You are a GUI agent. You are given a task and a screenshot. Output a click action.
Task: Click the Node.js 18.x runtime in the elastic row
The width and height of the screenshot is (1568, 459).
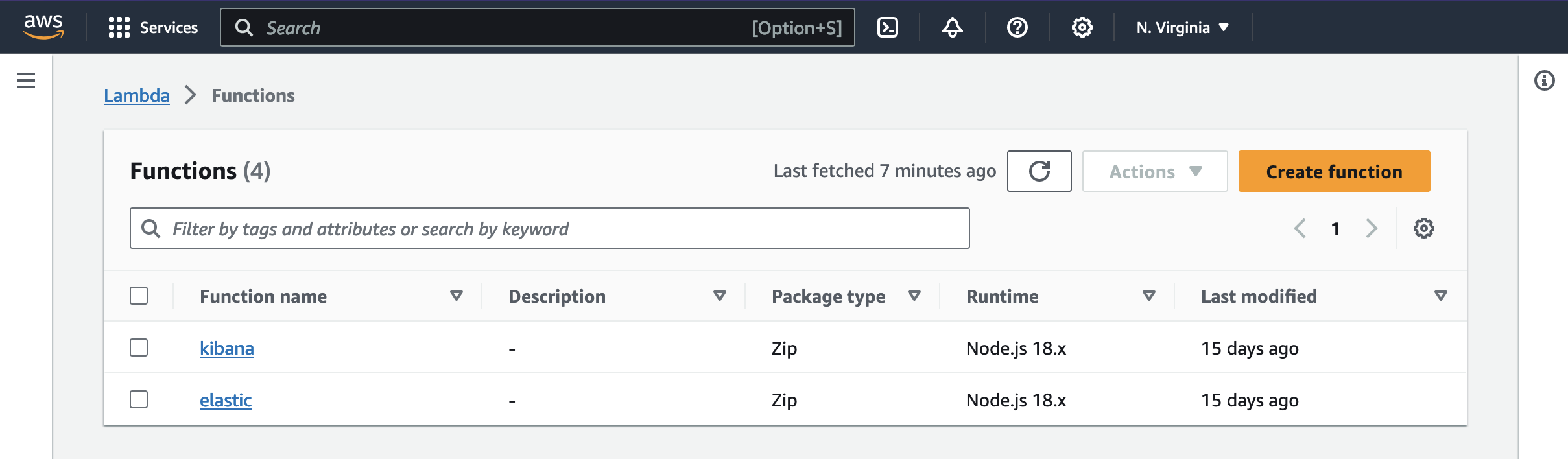tap(1016, 400)
